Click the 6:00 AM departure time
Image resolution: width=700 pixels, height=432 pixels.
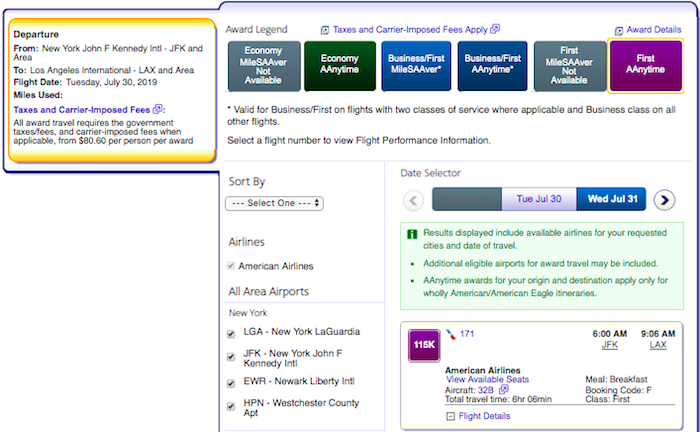pos(609,334)
